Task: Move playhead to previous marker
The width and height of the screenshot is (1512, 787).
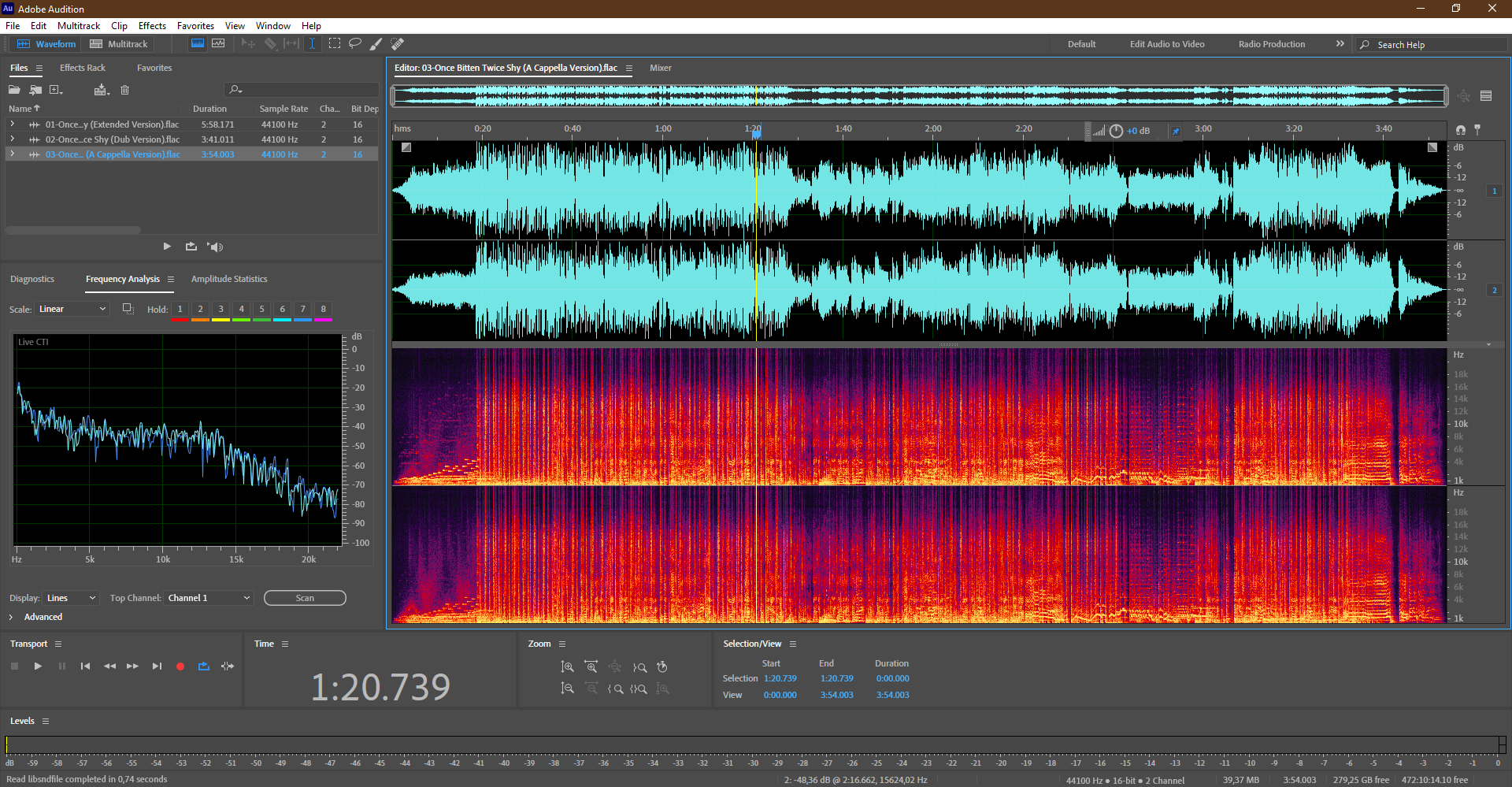Action: [85, 666]
